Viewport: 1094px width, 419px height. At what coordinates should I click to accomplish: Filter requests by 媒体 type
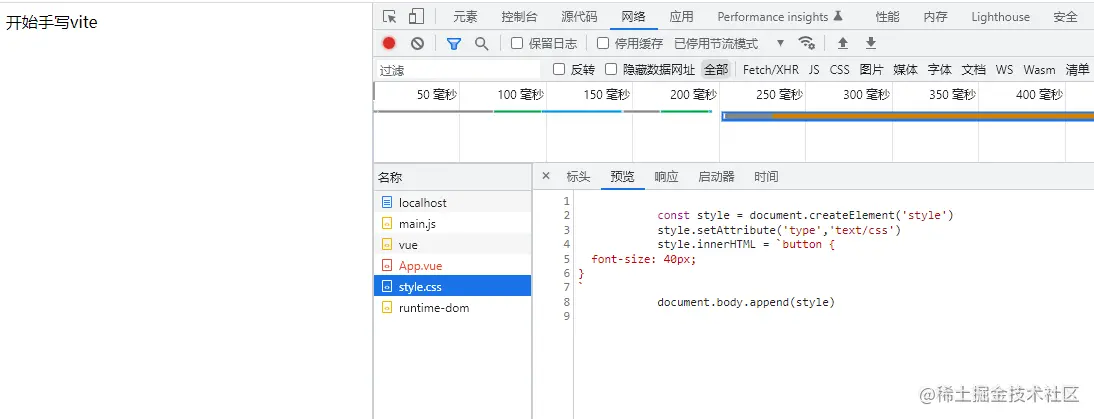(x=906, y=69)
